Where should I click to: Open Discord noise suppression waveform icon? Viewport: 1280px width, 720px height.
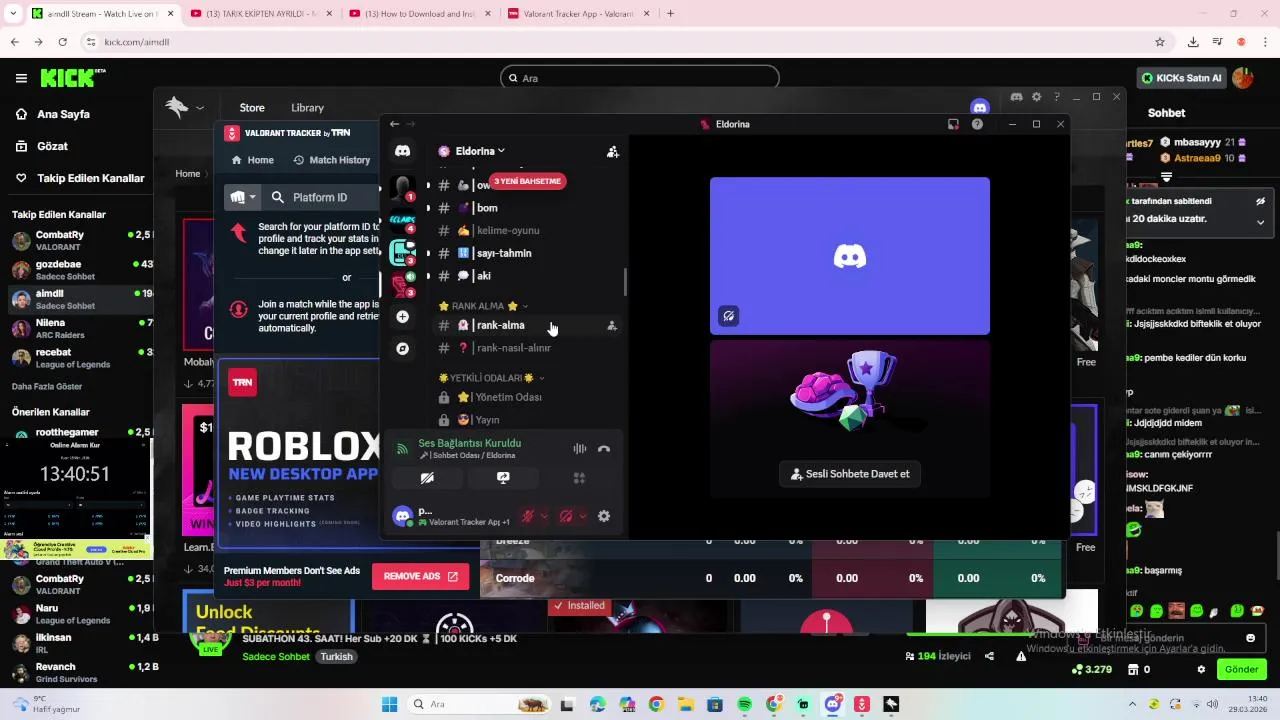(x=579, y=449)
